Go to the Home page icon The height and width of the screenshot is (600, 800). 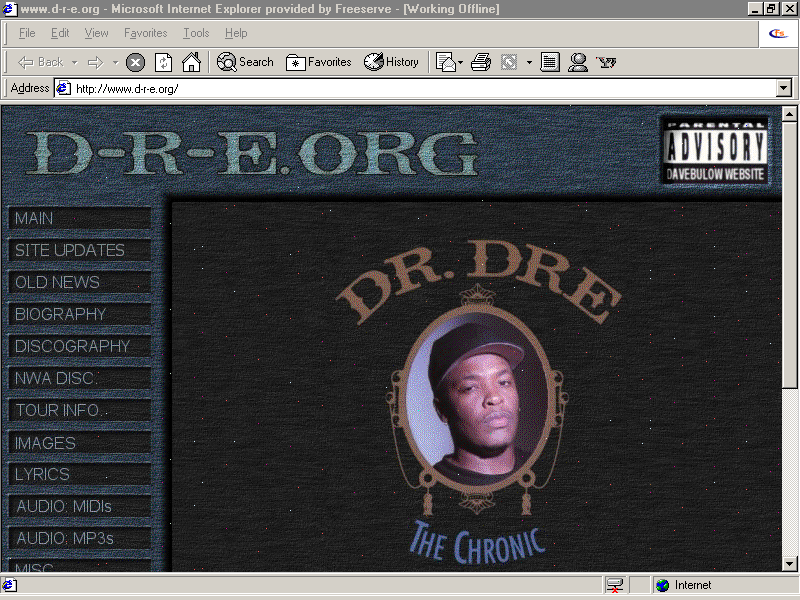(x=191, y=62)
